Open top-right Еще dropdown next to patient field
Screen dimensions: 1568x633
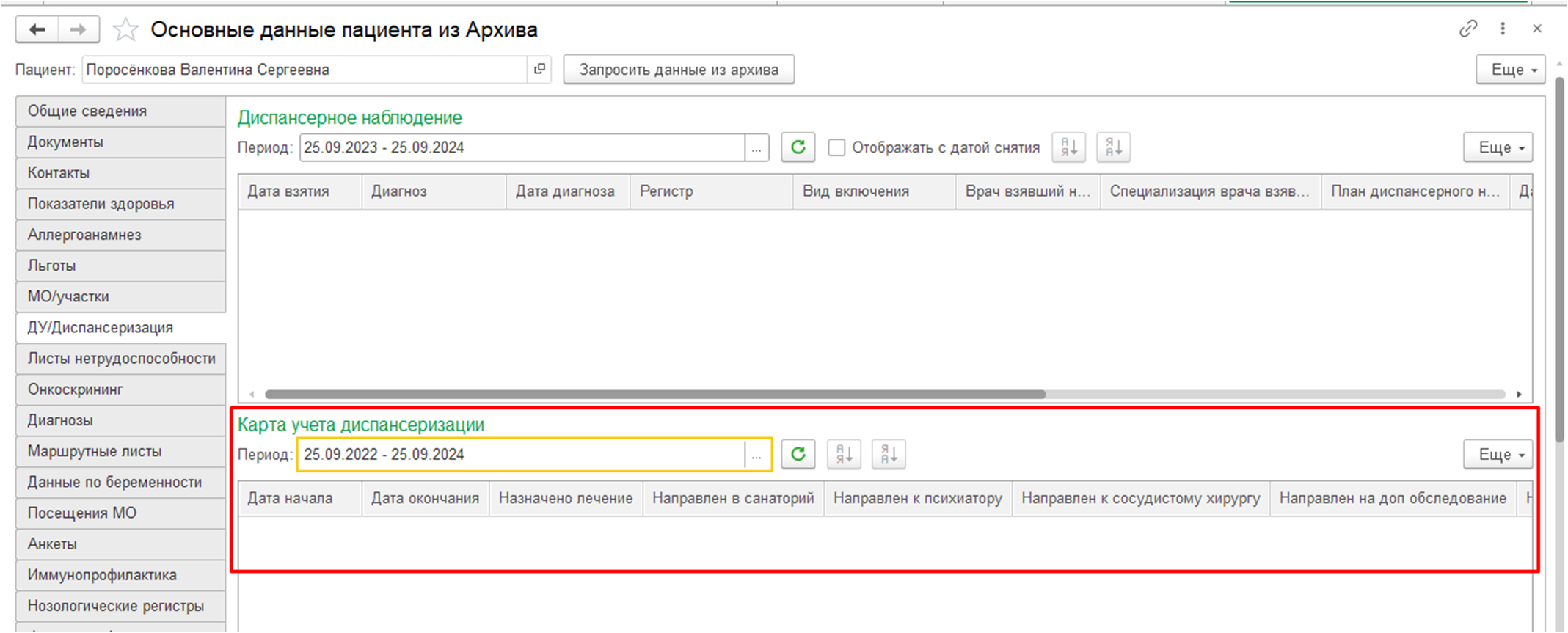coord(1510,70)
